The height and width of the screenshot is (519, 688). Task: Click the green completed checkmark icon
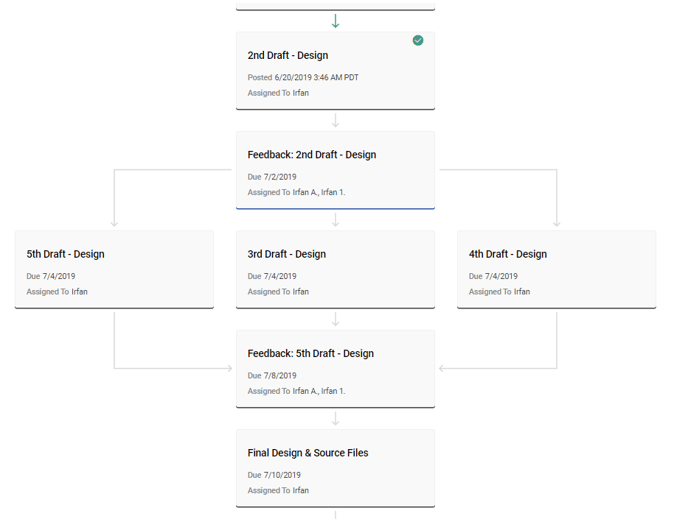point(418,40)
